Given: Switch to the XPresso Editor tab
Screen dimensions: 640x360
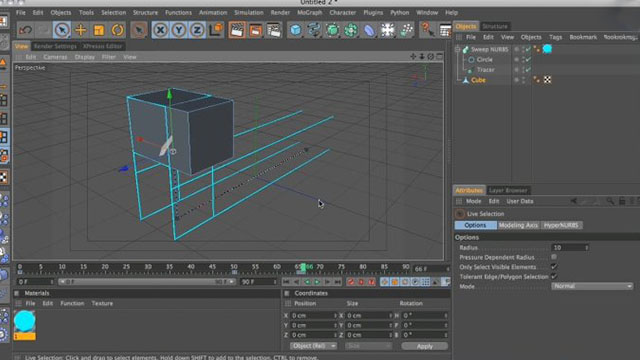Looking at the screenshot, I should [102, 46].
